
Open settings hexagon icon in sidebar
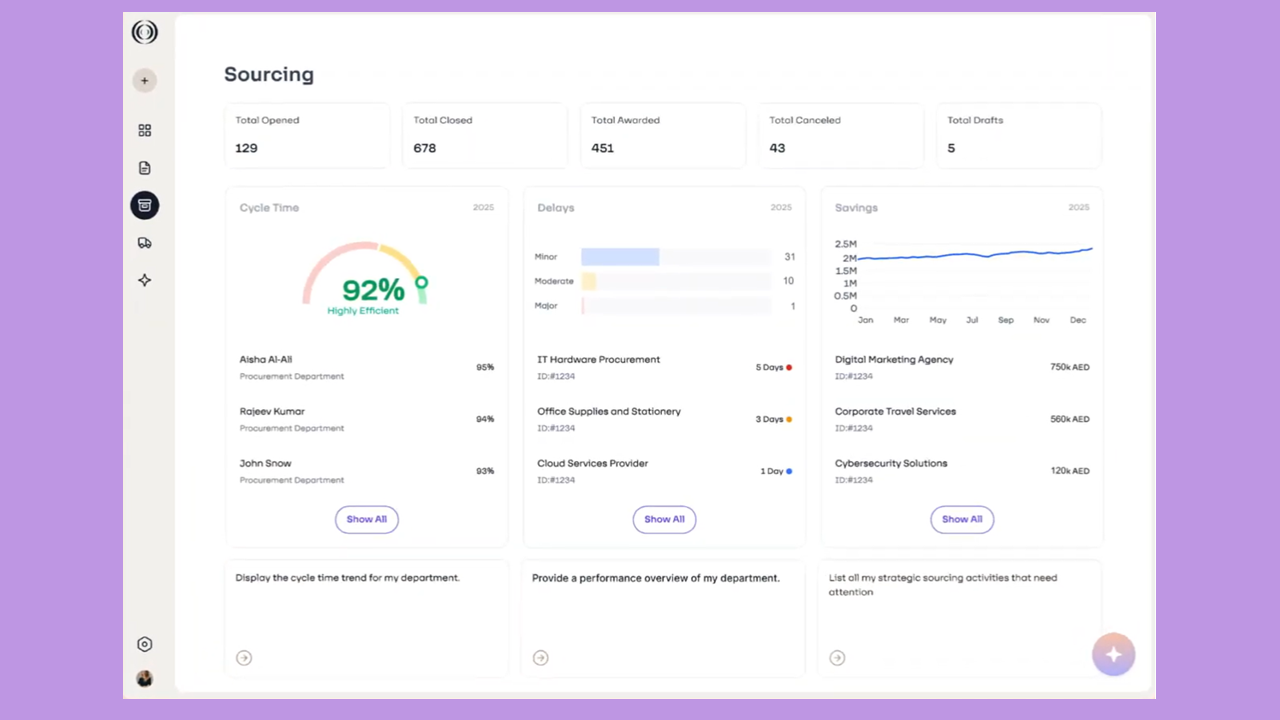coord(145,644)
